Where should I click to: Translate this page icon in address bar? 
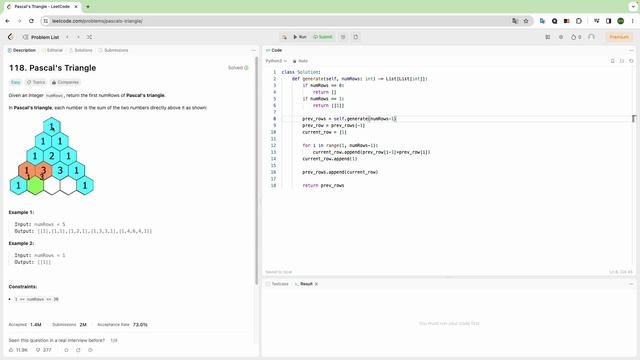click(x=515, y=21)
